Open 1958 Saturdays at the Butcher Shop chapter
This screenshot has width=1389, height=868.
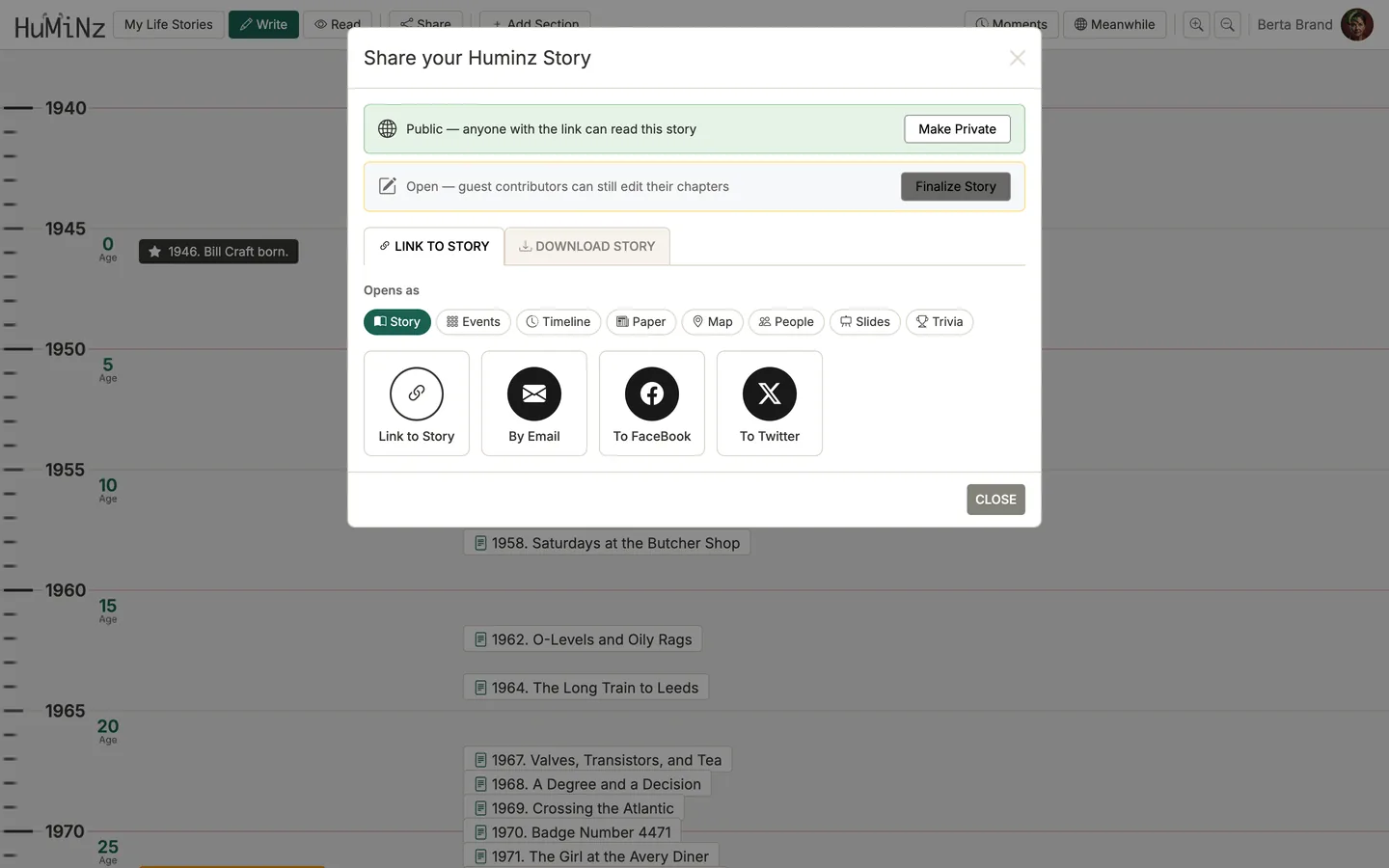tap(607, 543)
